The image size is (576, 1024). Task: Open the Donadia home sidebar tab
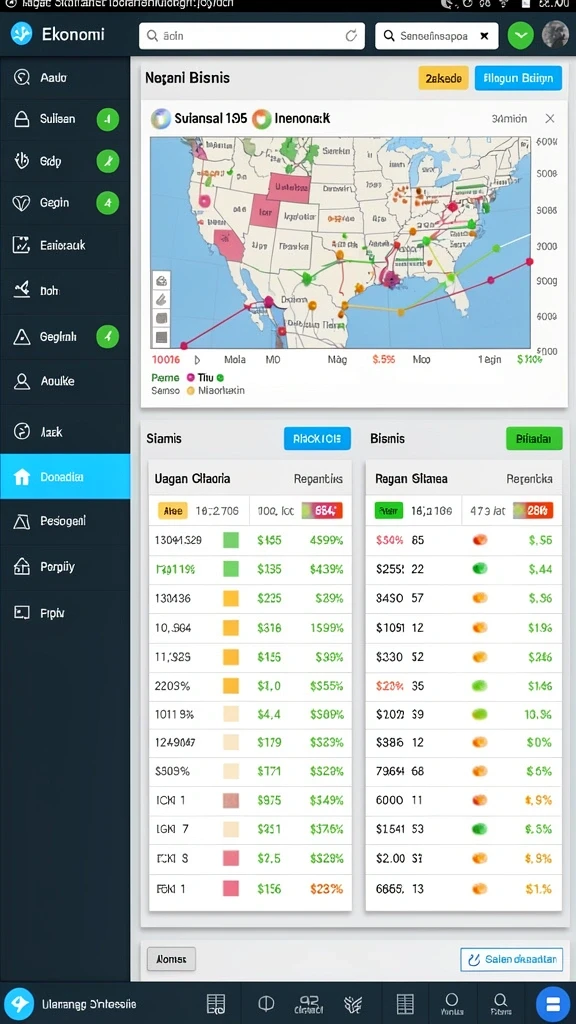(65, 477)
